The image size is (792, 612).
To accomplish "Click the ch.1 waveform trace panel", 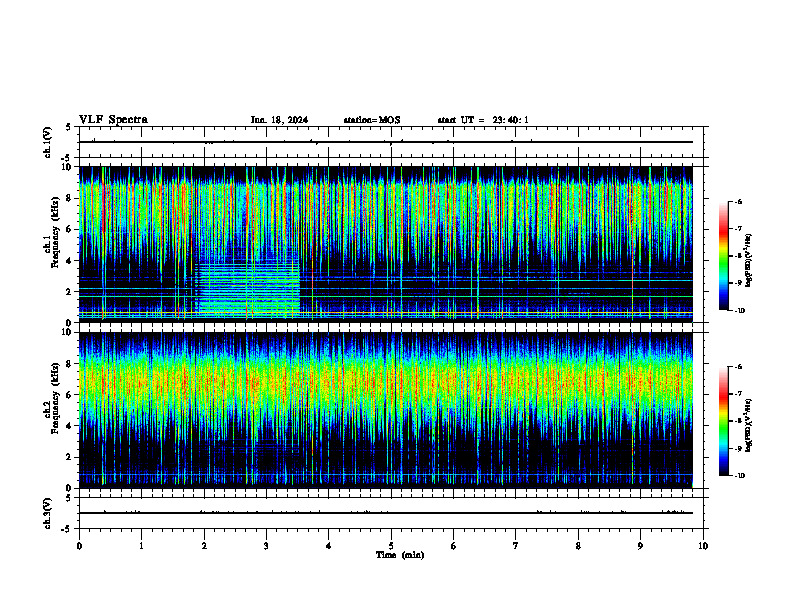I will tap(391, 142).
